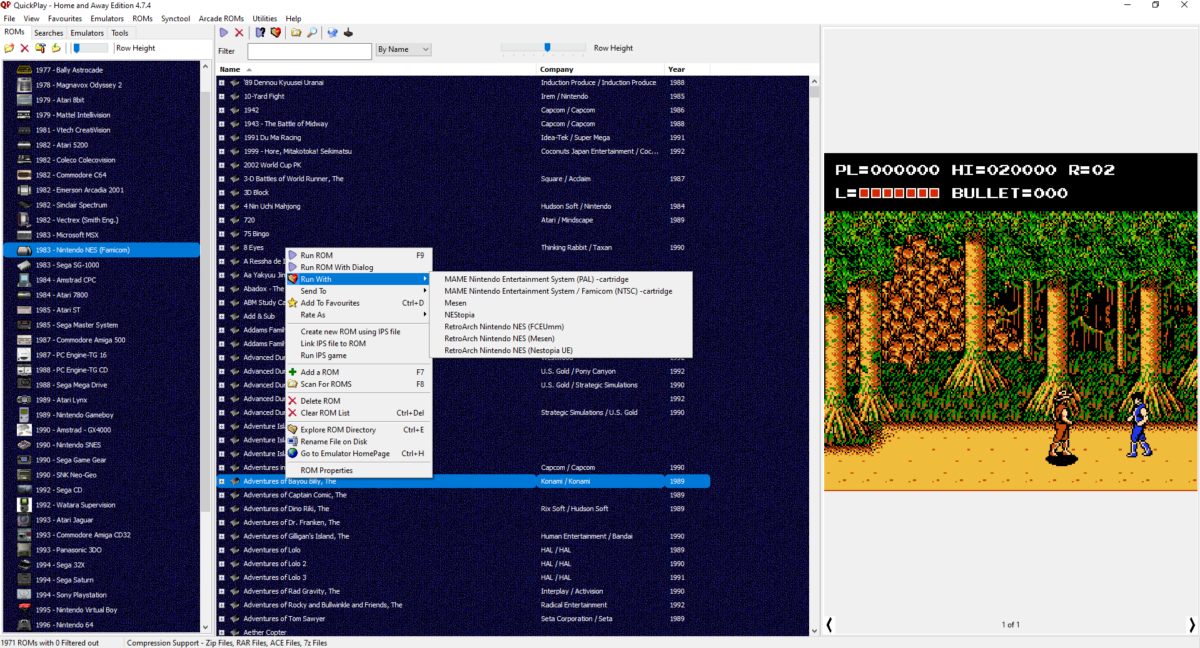
Task: Click the game screenshot thumbnail
Action: click(1010, 322)
